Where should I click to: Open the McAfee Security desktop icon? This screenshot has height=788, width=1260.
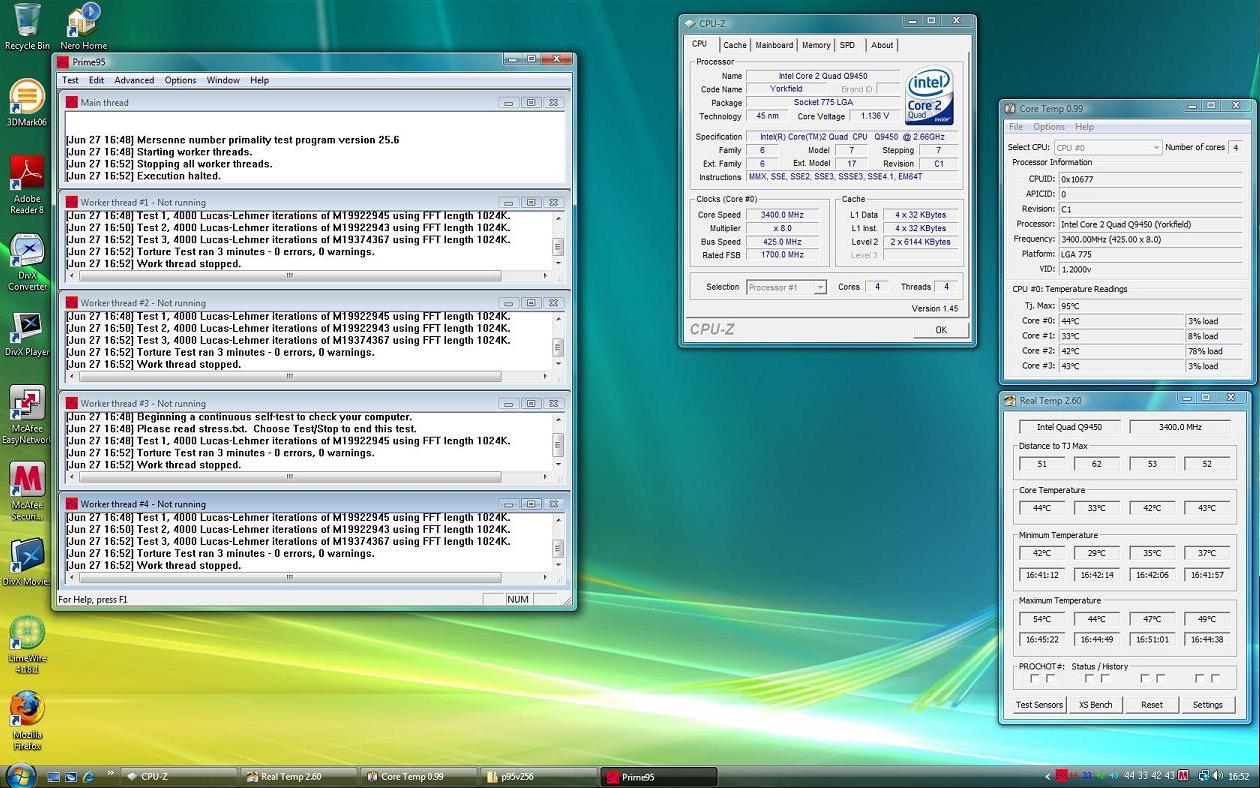(27, 492)
